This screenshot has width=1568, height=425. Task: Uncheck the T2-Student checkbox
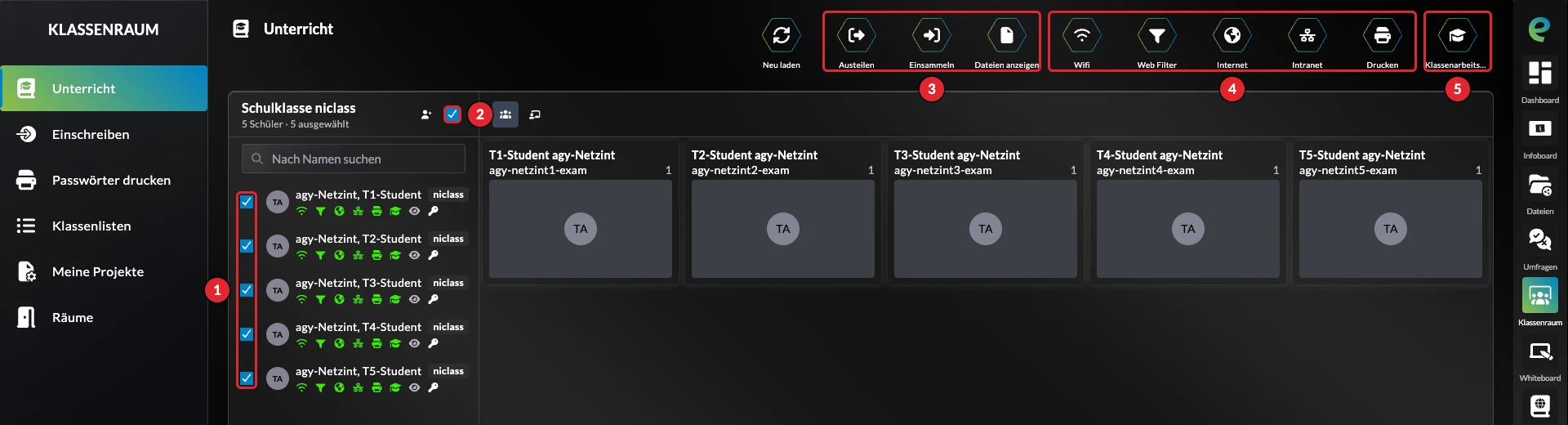pyautogui.click(x=247, y=246)
